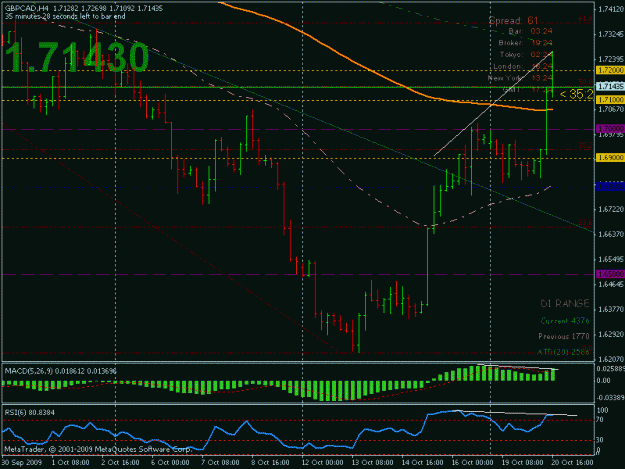Select the 61.8 Fibonacci level label

[x=585, y=19]
